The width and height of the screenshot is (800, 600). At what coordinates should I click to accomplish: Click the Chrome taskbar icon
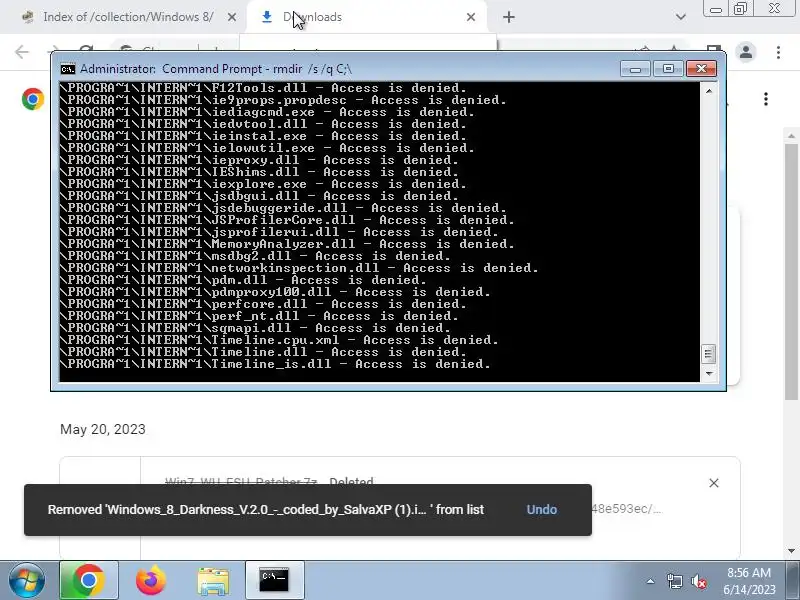pyautogui.click(x=89, y=581)
